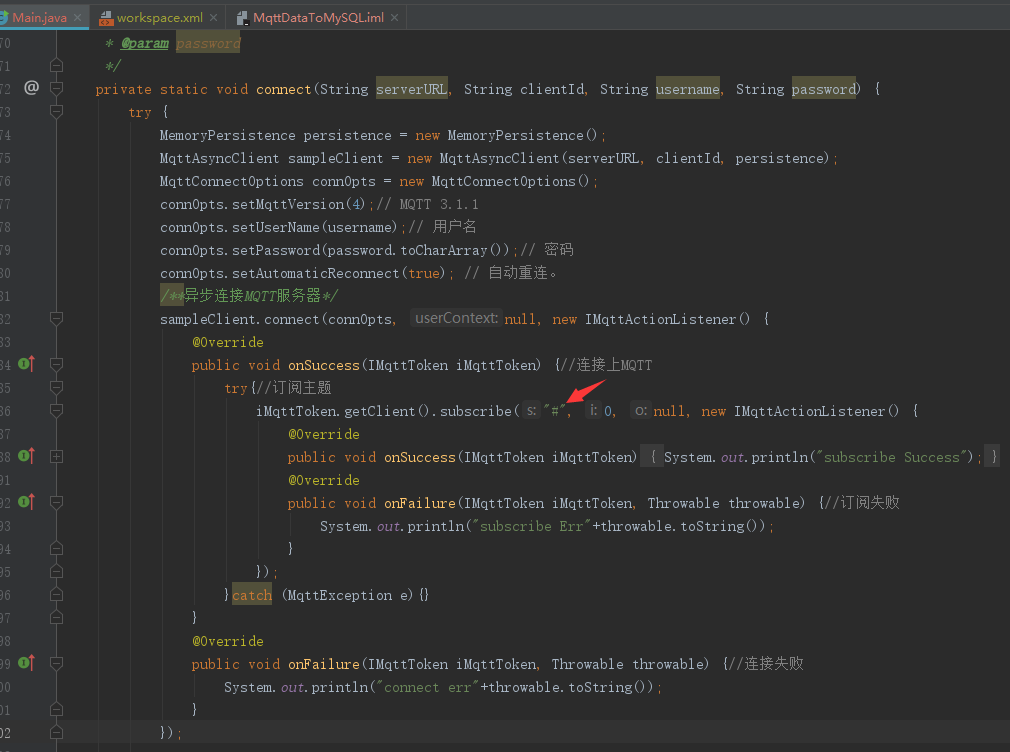This screenshot has height=752, width=1010.
Task: Close the Main.java tab
Action: 78,17
